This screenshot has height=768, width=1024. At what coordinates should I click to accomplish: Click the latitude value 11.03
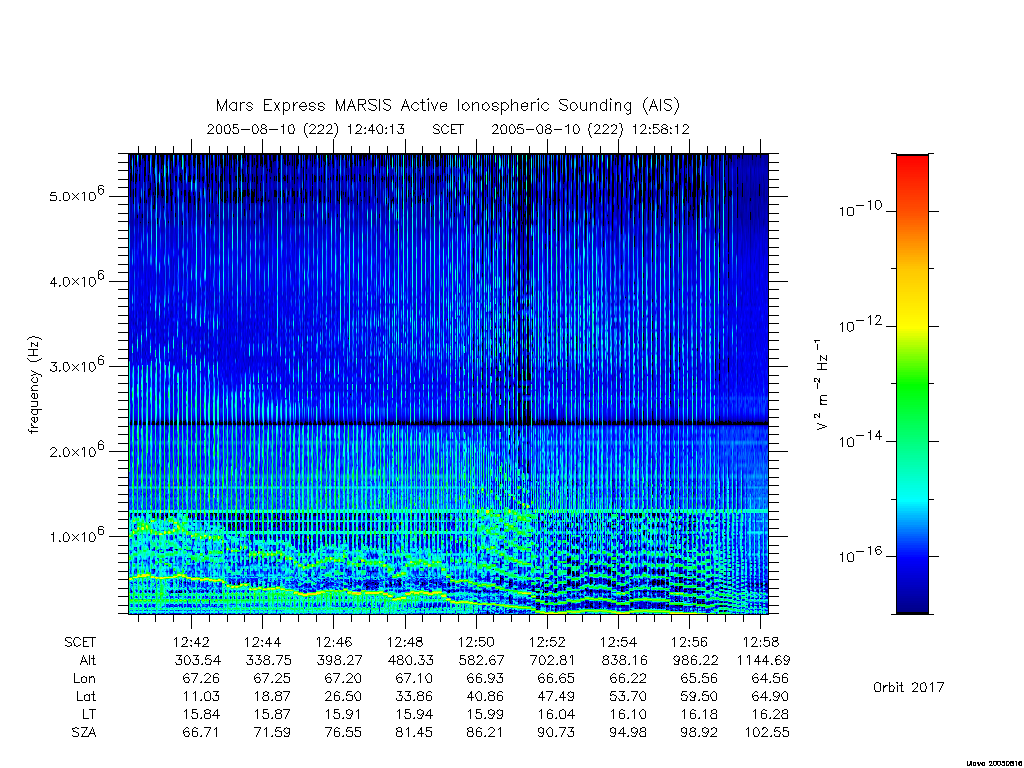coord(201,696)
